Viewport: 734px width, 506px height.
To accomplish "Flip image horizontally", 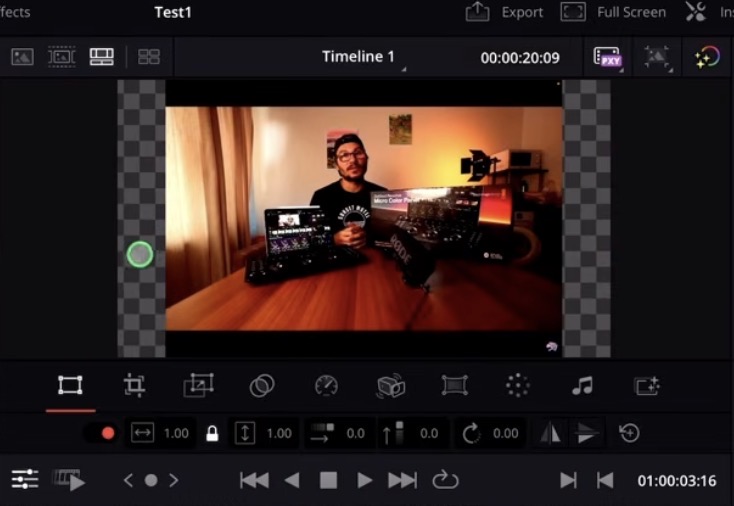I will 550,433.
